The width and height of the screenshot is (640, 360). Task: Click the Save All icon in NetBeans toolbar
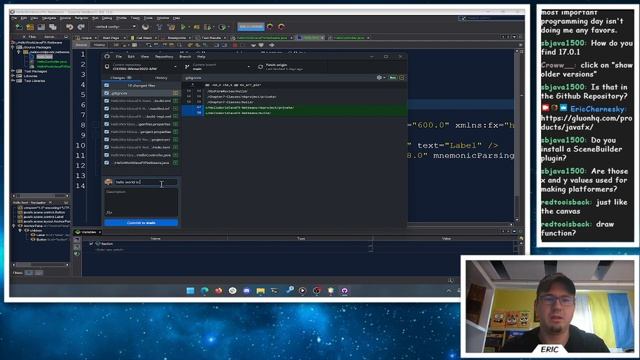pos(53,27)
